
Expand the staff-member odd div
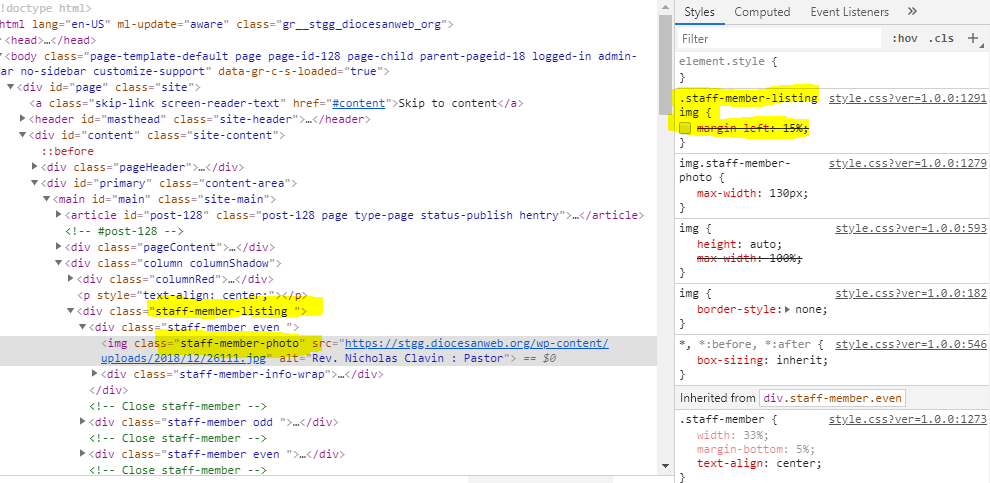83,423
